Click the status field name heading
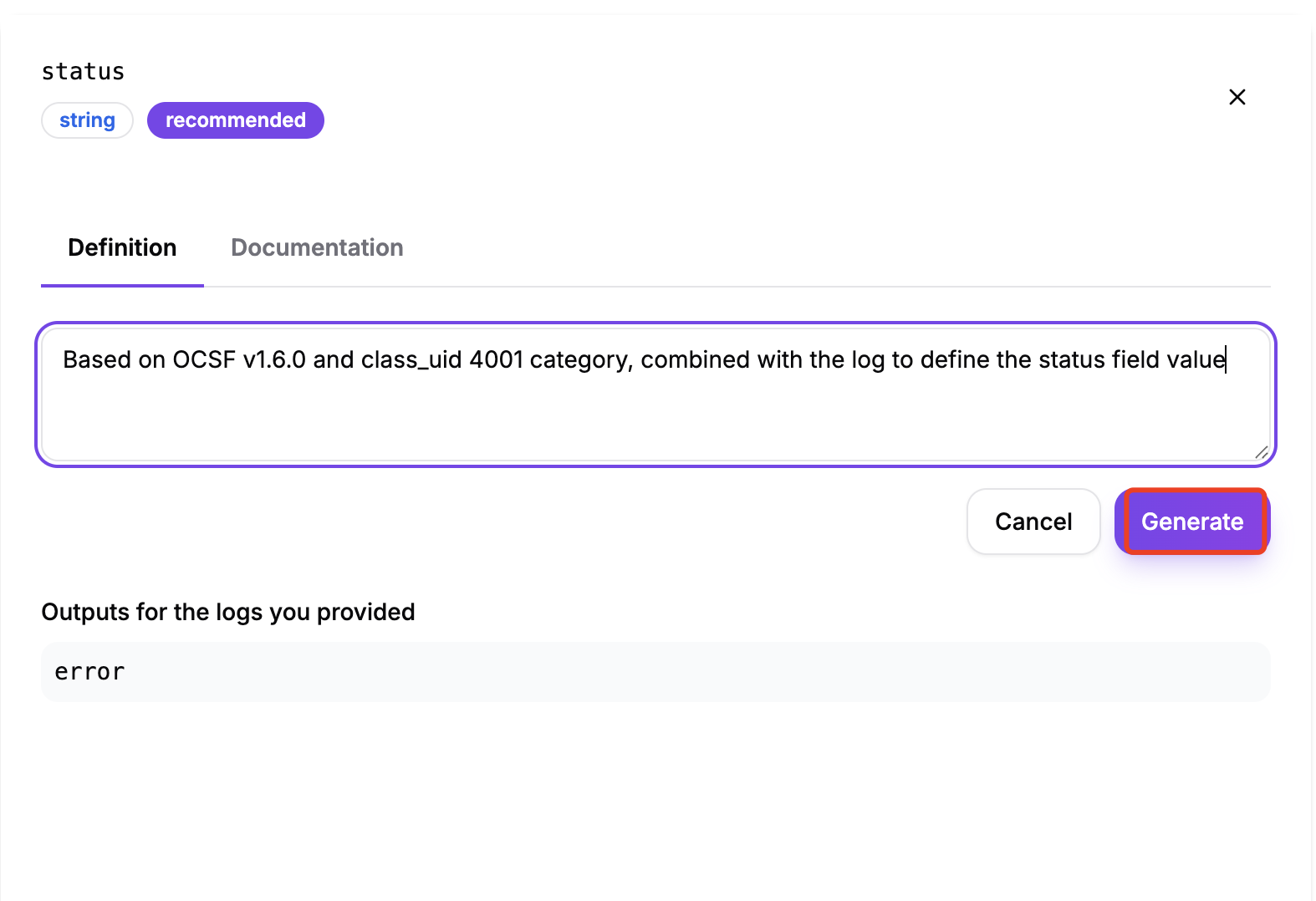This screenshot has width=1316, height=901. (x=83, y=72)
